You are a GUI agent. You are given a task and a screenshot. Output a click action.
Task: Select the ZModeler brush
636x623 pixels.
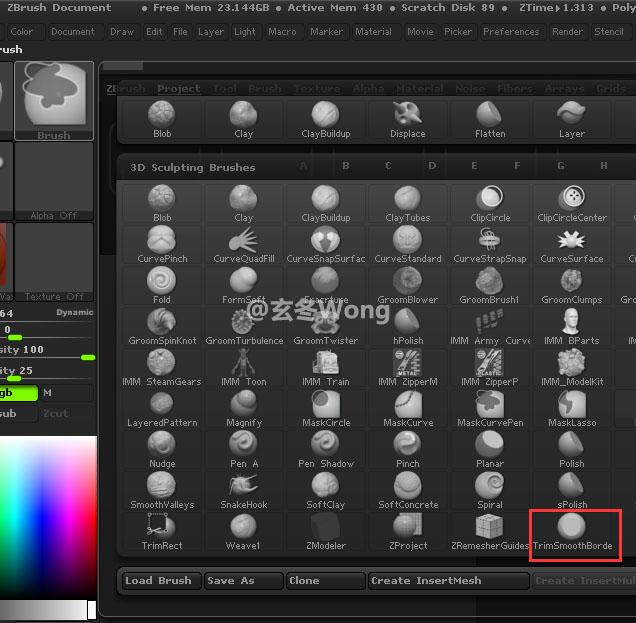pyautogui.click(x=326, y=532)
